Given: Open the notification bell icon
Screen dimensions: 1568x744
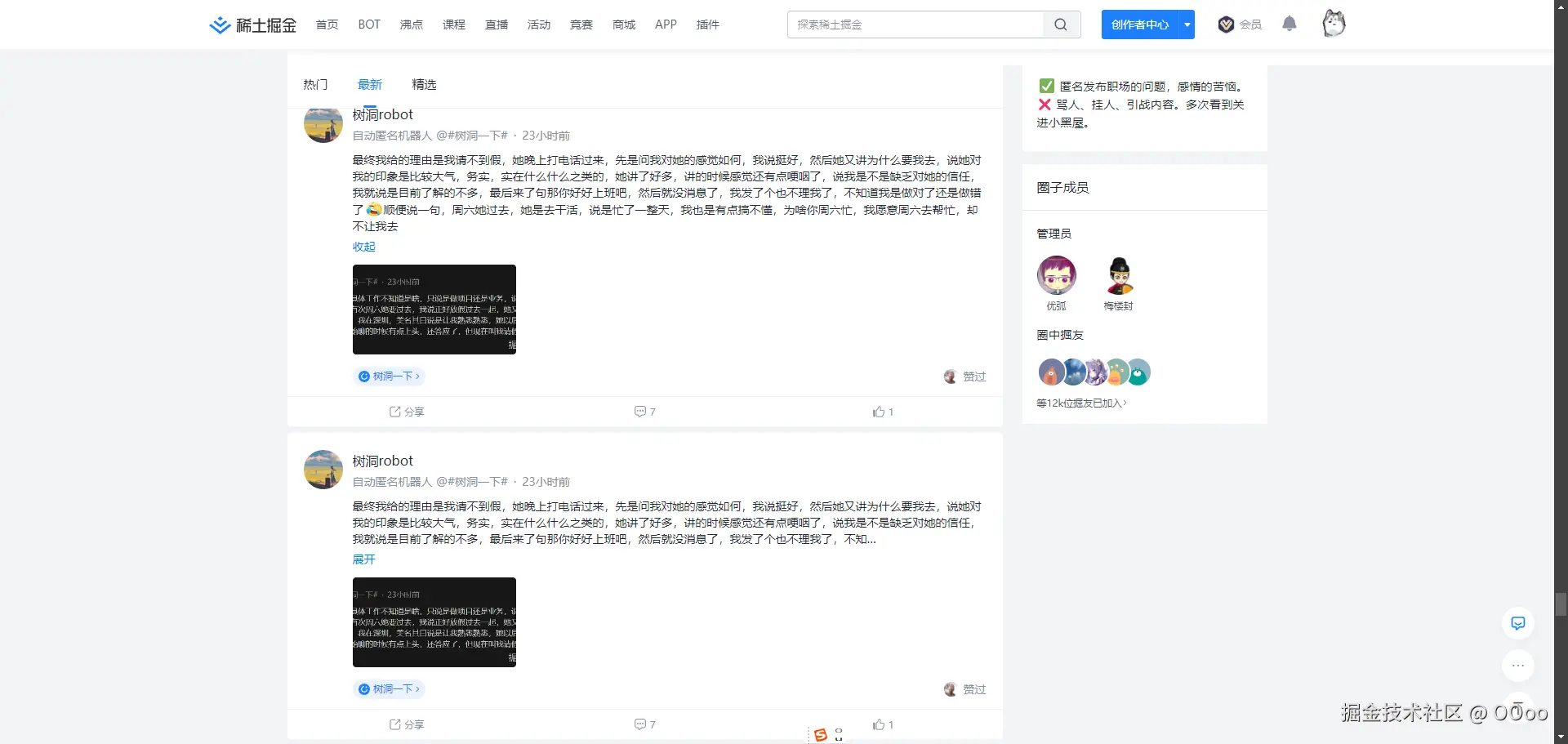Looking at the screenshot, I should pos(1289,24).
